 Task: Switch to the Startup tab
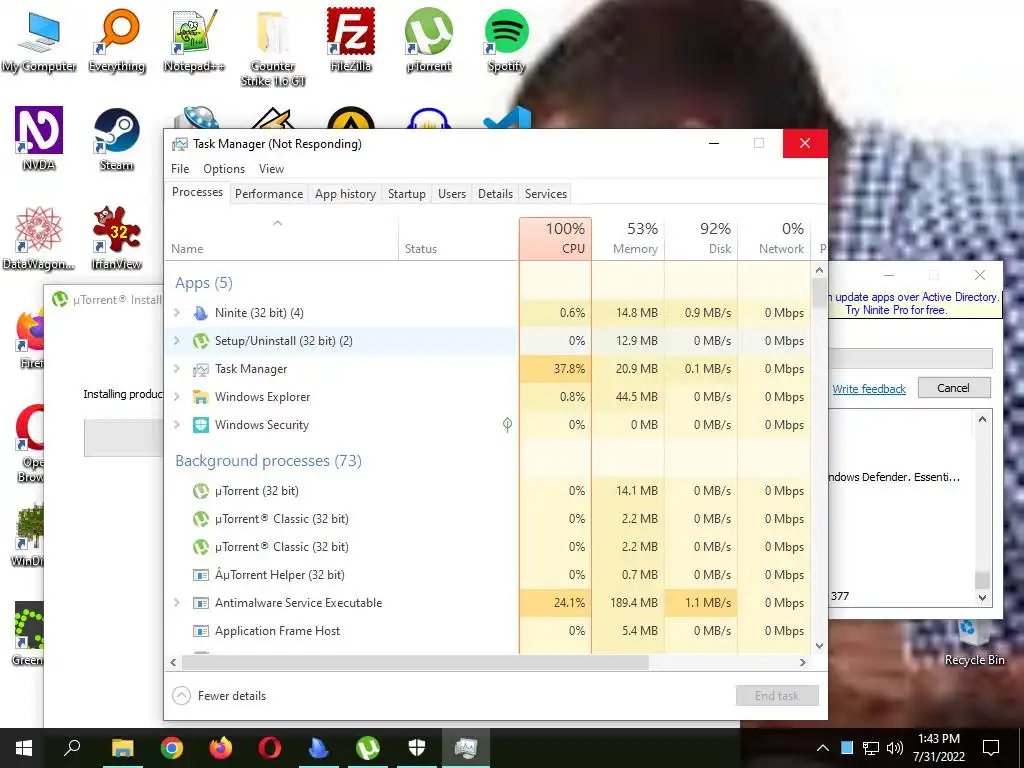(406, 194)
